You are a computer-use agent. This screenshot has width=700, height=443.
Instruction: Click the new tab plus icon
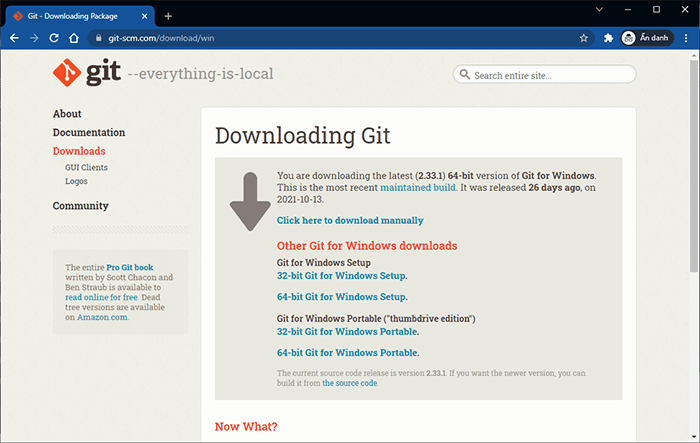coord(168,16)
